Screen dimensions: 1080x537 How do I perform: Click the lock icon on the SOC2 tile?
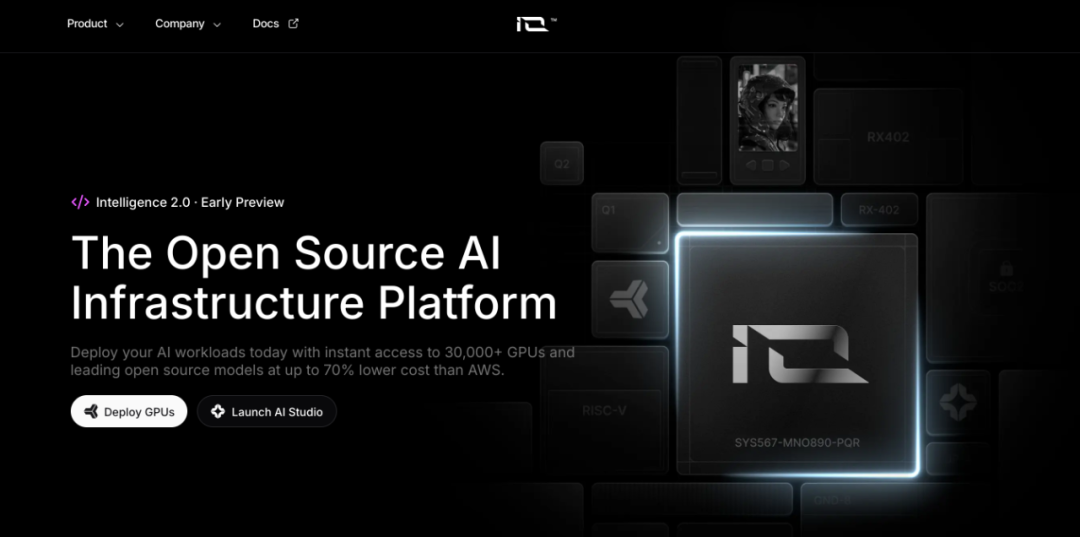pyautogui.click(x=1006, y=268)
